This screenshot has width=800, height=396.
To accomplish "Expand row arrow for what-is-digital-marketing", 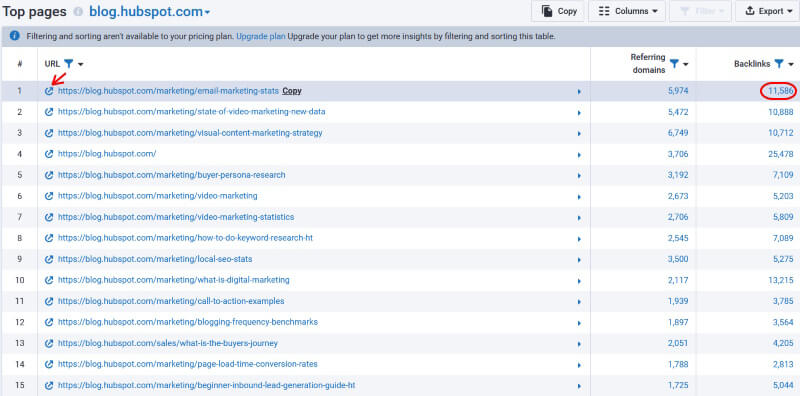I will pos(579,281).
